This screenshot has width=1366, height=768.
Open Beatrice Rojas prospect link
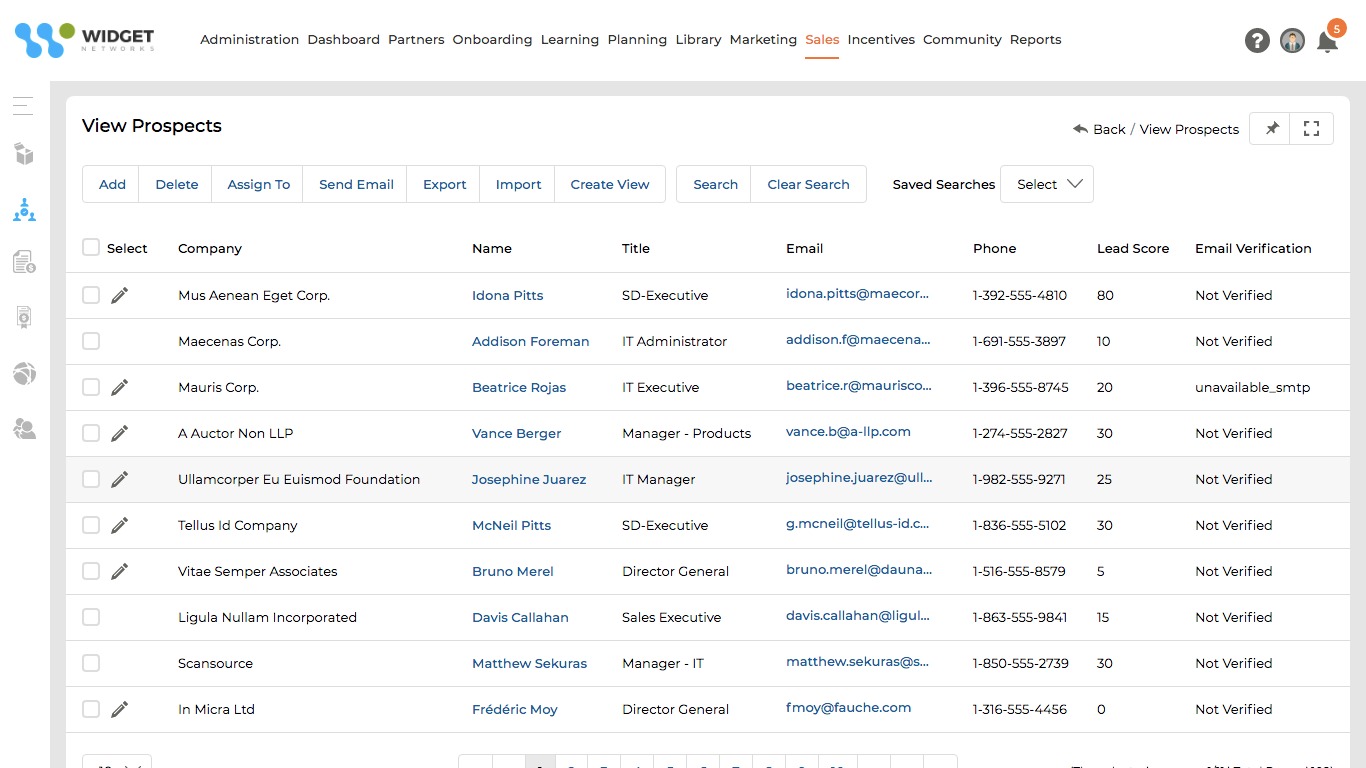pyautogui.click(x=519, y=387)
